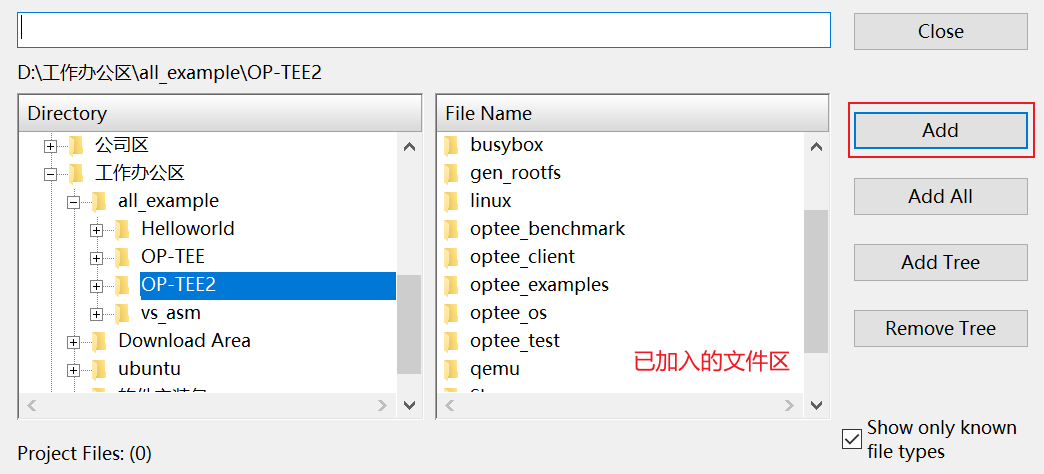
Task: Click the Directory column header
Action: click(220, 113)
